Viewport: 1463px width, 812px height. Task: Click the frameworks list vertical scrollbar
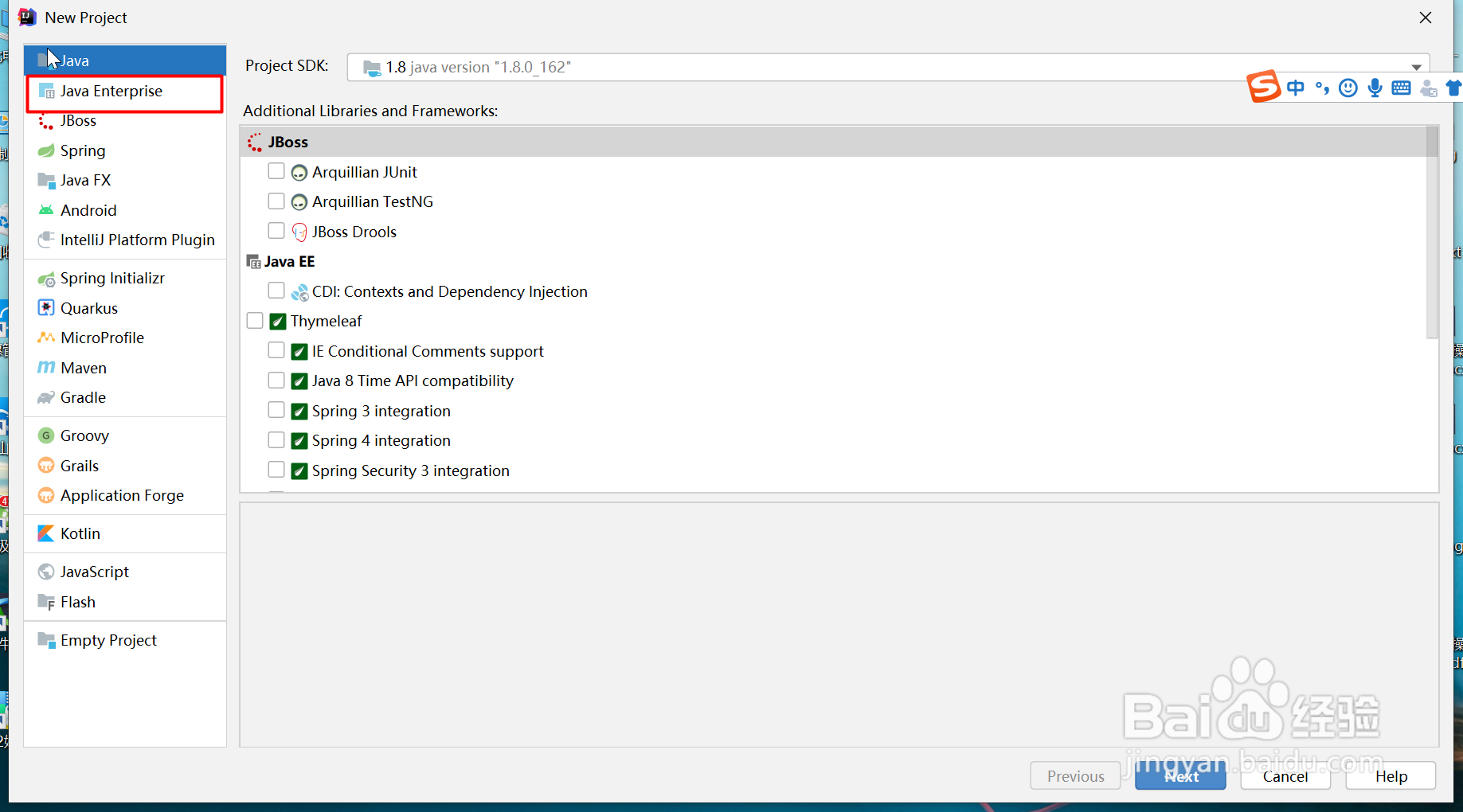(1432, 231)
